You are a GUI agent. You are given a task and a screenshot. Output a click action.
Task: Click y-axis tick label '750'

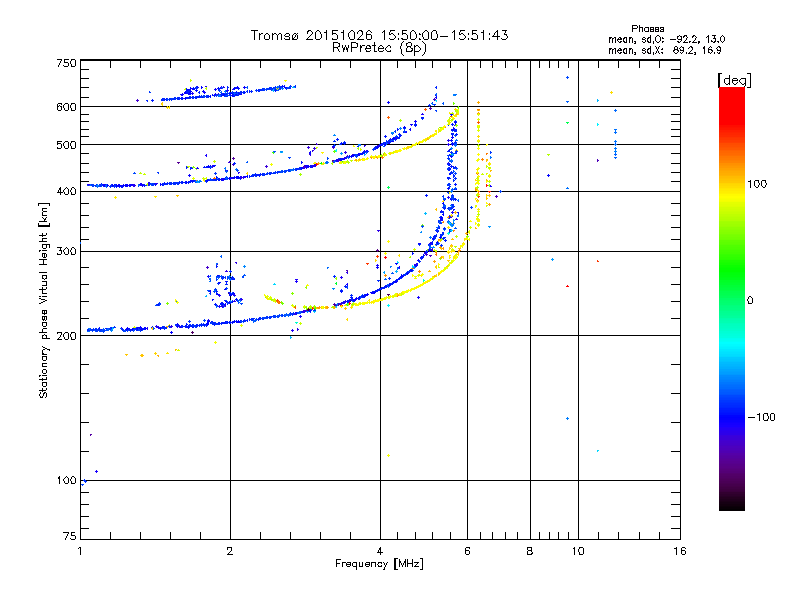coord(66,63)
